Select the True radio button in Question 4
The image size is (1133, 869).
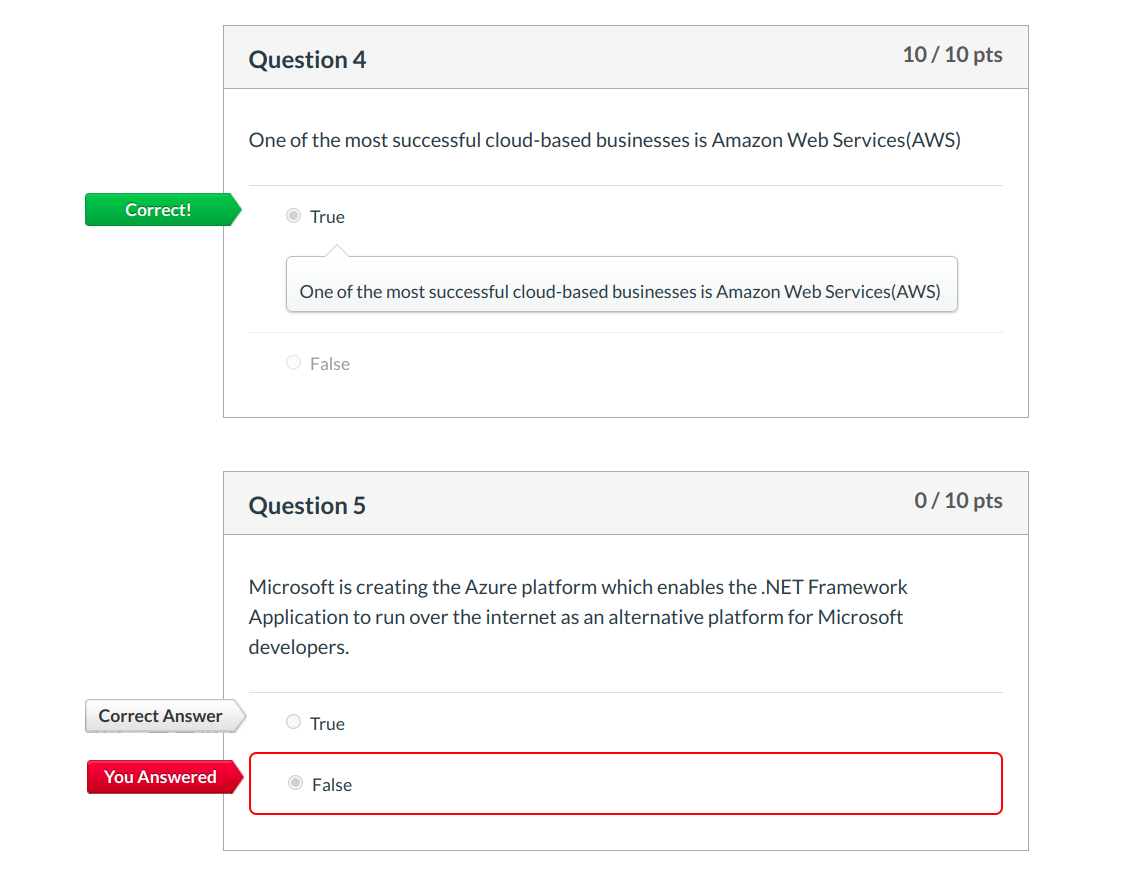pos(293,216)
